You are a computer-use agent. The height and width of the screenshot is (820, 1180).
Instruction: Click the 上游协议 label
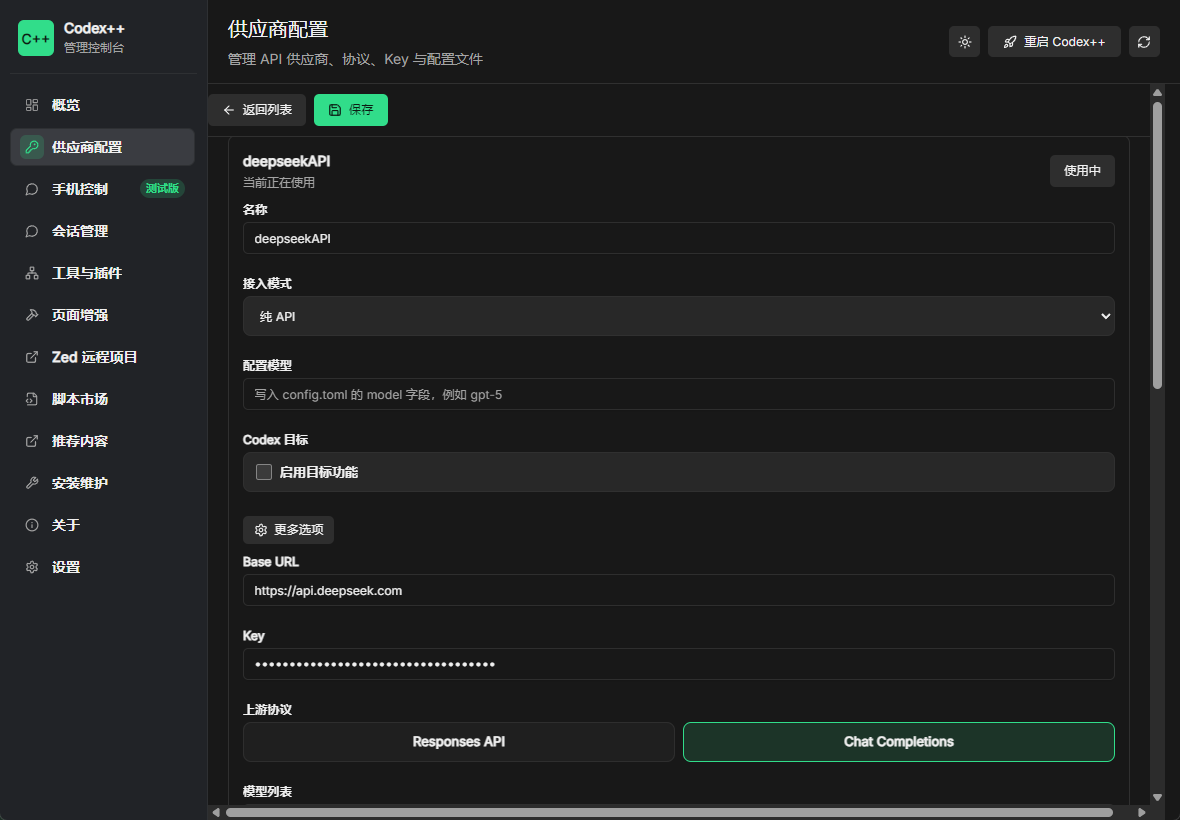tap(267, 710)
